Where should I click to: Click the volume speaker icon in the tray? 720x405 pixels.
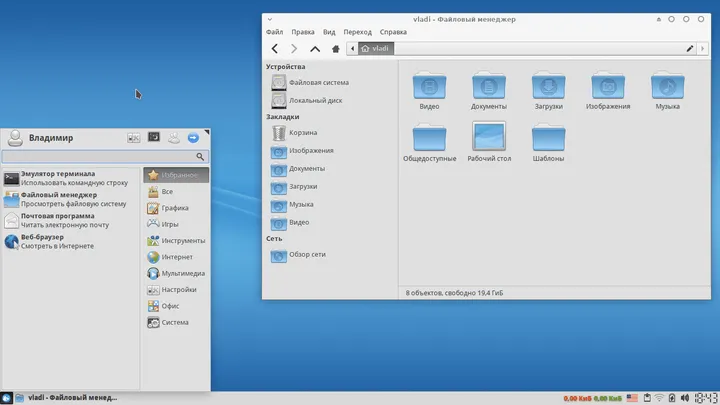point(686,398)
